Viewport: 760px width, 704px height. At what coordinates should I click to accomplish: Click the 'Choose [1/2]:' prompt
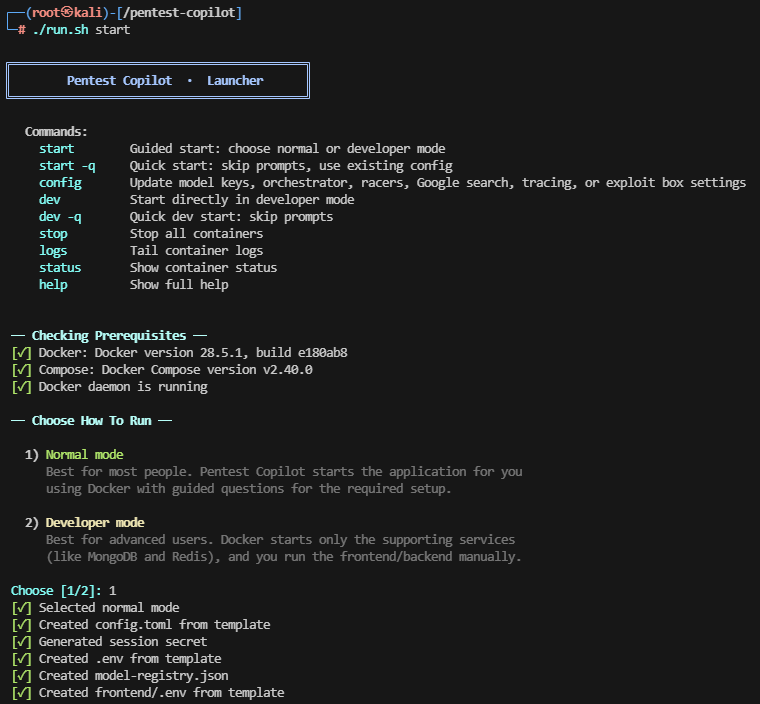pyautogui.click(x=56, y=591)
